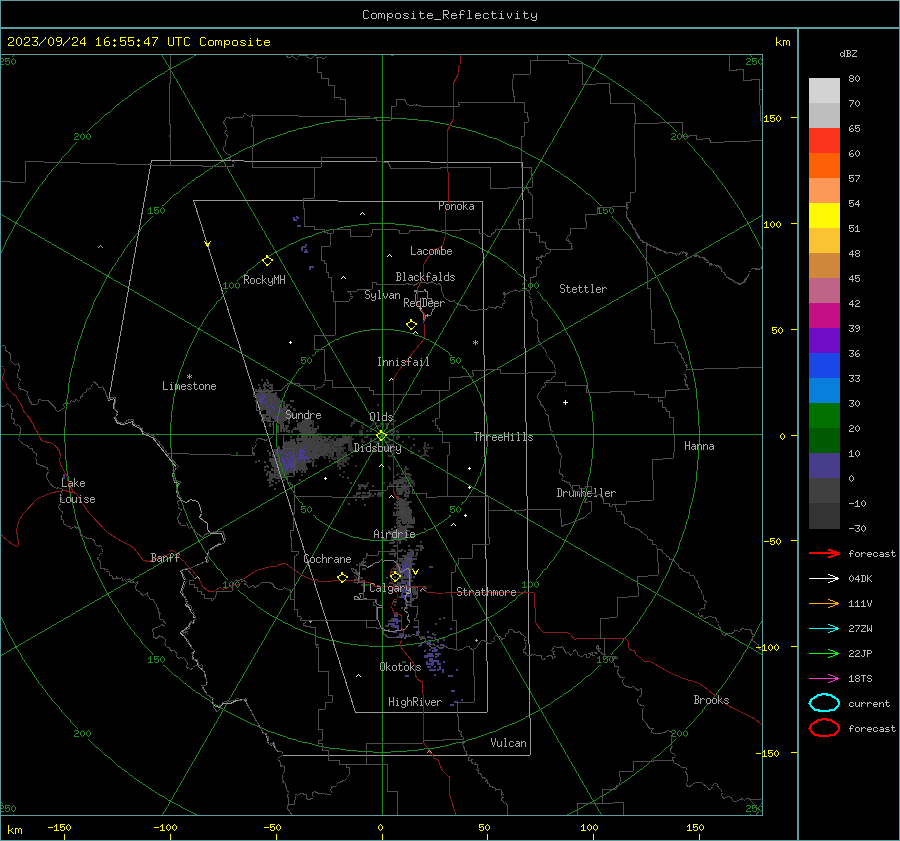Click the Limestone label
The height and width of the screenshot is (841, 900).
[x=189, y=386]
